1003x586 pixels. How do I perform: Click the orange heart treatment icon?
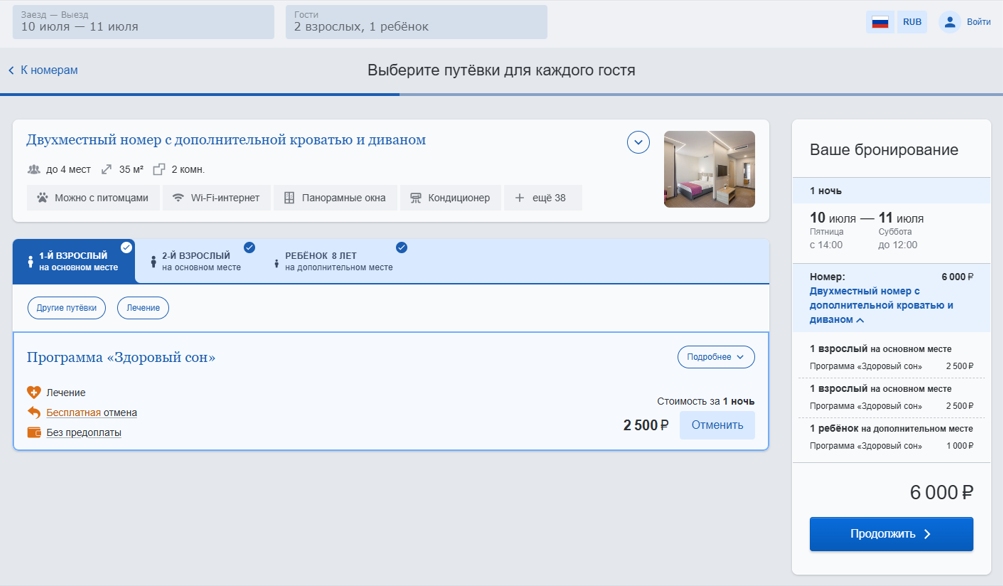coord(34,392)
